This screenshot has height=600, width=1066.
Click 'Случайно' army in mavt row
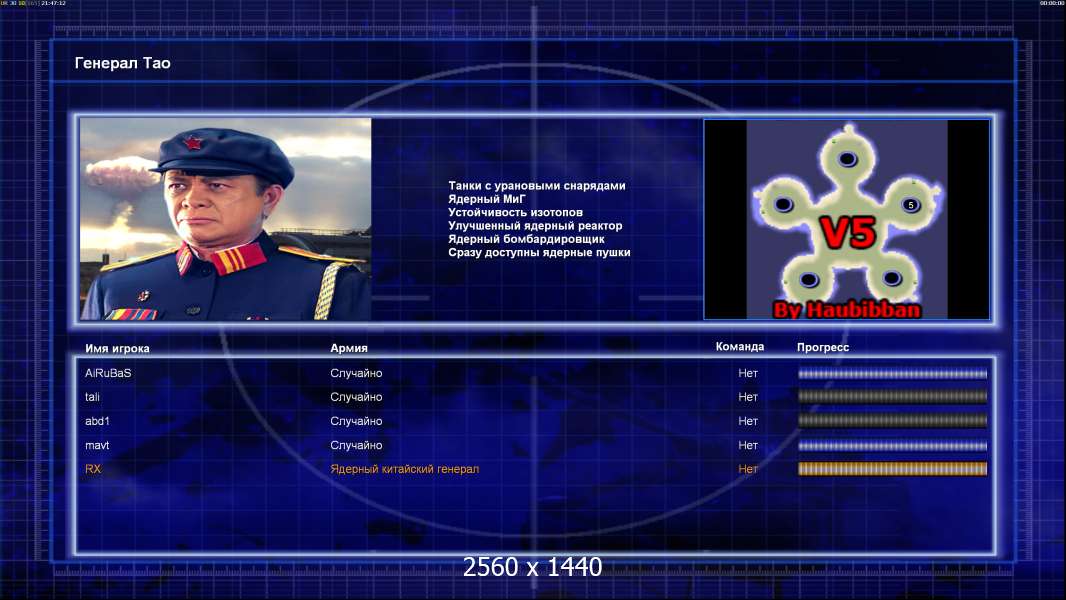click(356, 446)
